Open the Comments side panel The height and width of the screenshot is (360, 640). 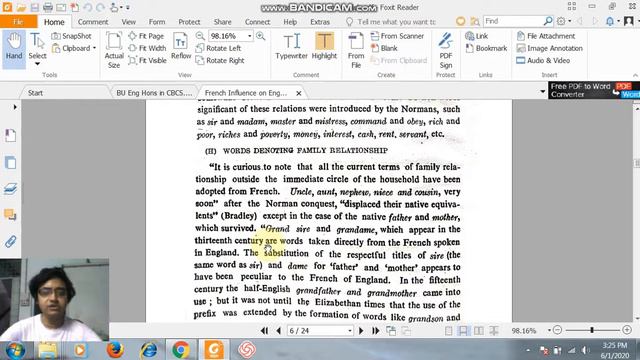[x=10, y=215]
